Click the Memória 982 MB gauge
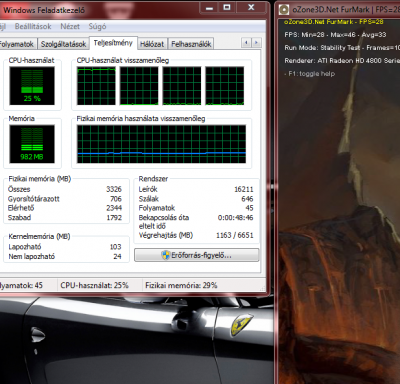This screenshot has width=400, height=384. pyautogui.click(x=32, y=144)
